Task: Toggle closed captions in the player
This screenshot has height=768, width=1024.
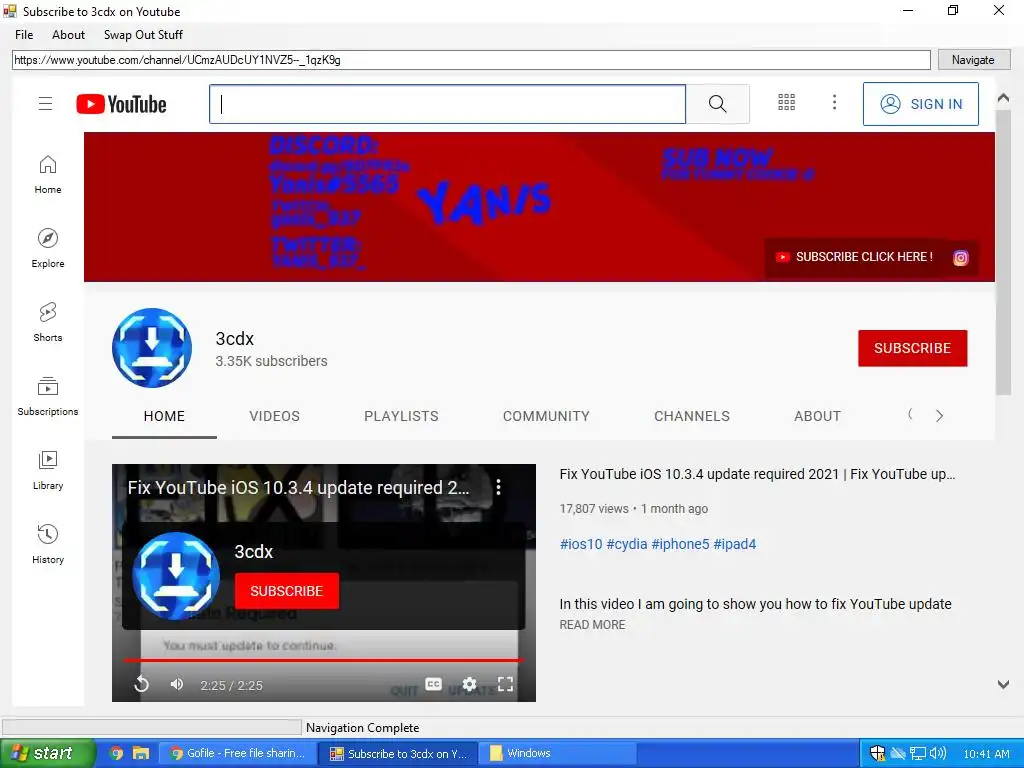Action: (434, 684)
